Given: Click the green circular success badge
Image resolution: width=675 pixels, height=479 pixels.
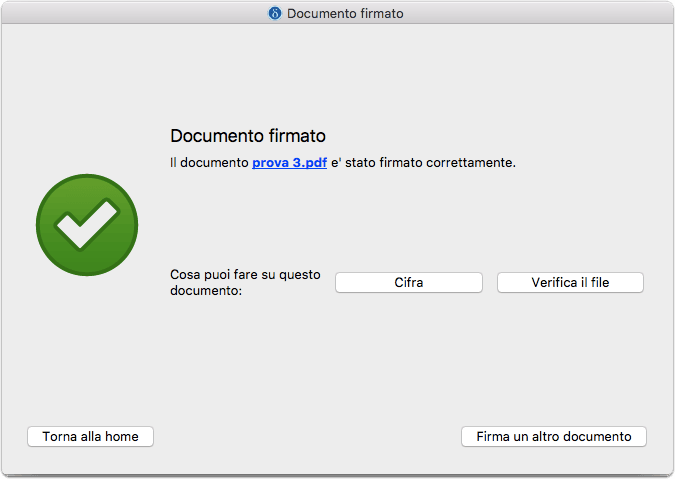Looking at the screenshot, I should [87, 225].
